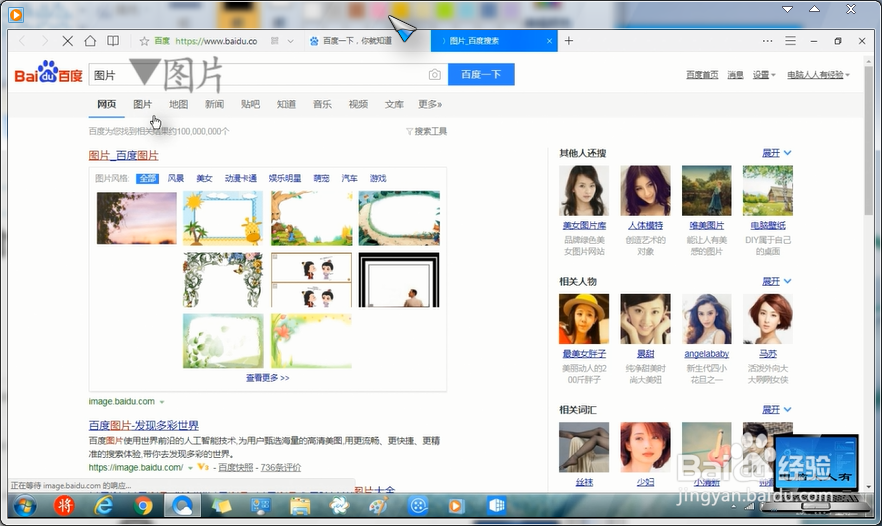Open the Windows Start menu
The height and width of the screenshot is (526, 882).
25,506
